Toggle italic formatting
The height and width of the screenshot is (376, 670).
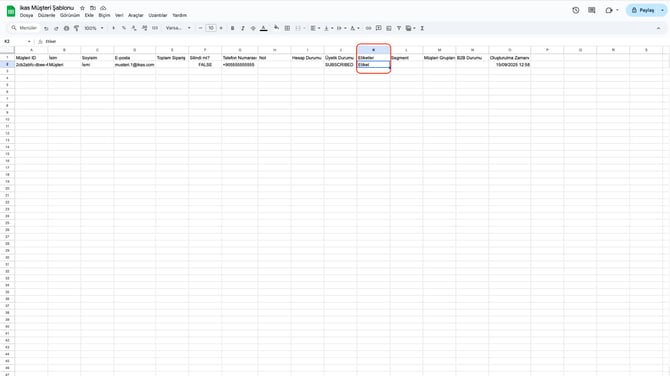click(243, 28)
